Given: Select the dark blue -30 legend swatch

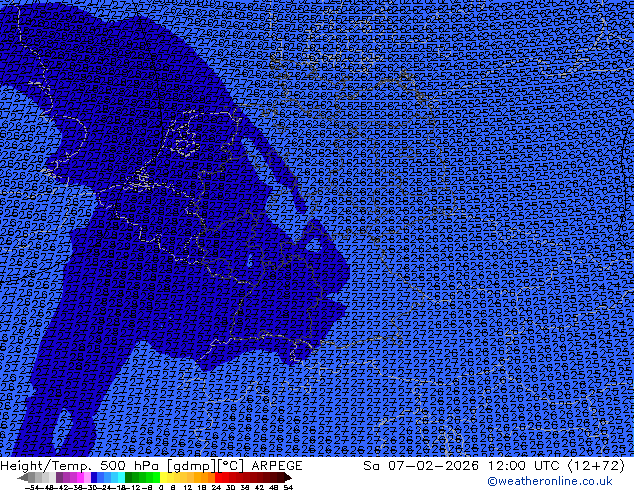Looking at the screenshot, I should coord(94,477).
